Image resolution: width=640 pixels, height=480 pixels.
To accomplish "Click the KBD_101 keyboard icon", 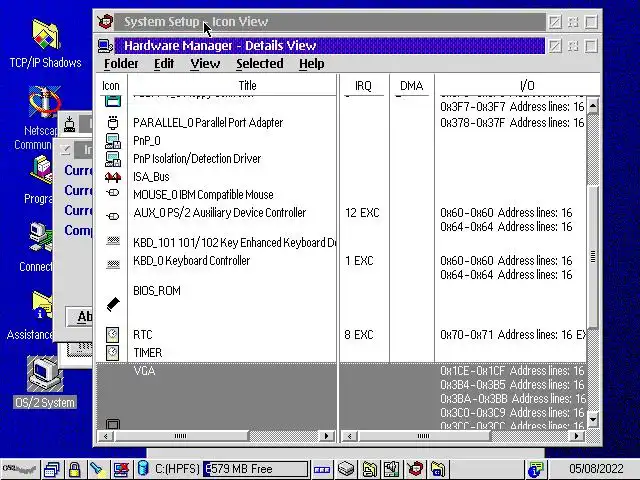I will 113,241.
